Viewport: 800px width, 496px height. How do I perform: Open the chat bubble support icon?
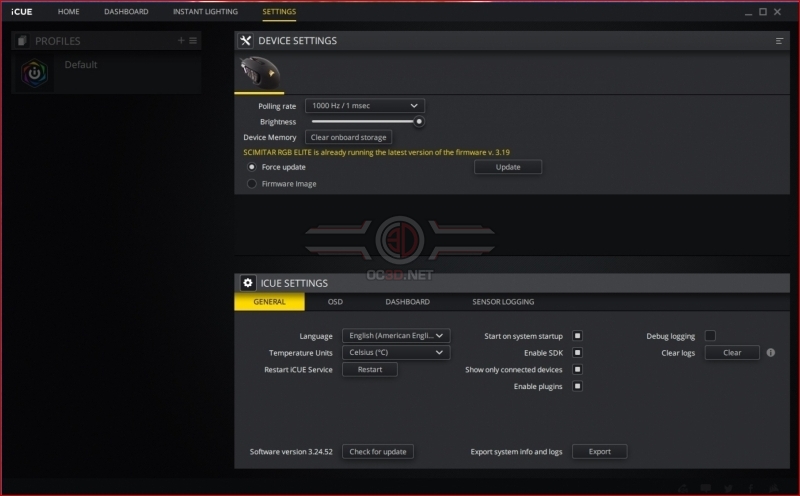pos(706,489)
